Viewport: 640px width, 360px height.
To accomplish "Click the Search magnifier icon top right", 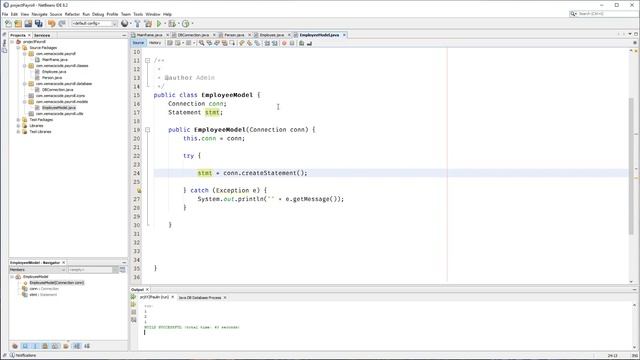I will pyautogui.click(x=573, y=13).
